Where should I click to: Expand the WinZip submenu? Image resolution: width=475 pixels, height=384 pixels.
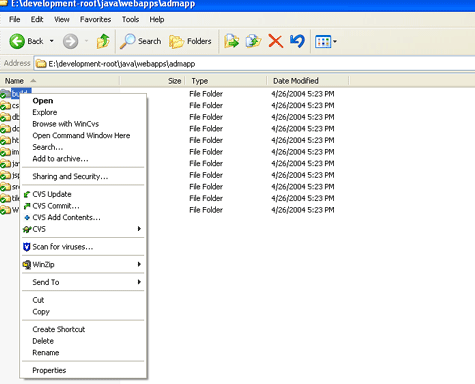pyautogui.click(x=83, y=264)
